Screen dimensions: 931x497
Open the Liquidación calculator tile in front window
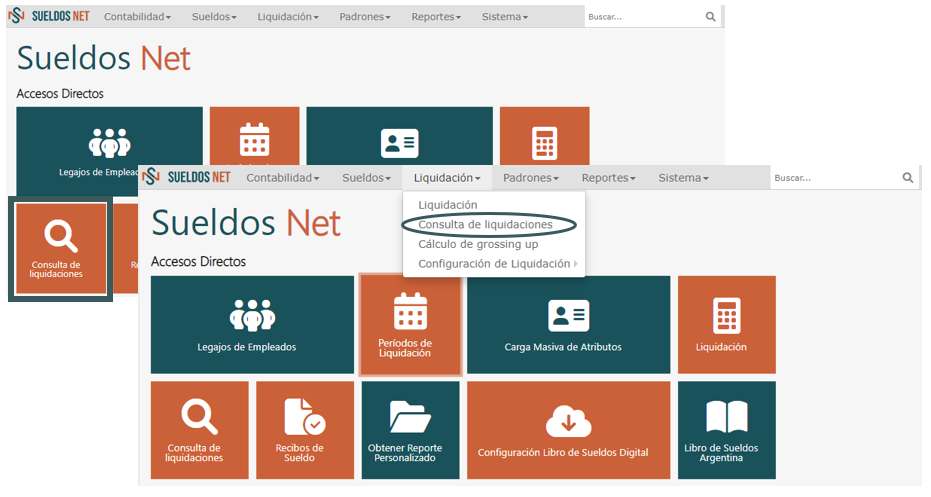pyautogui.click(x=727, y=325)
